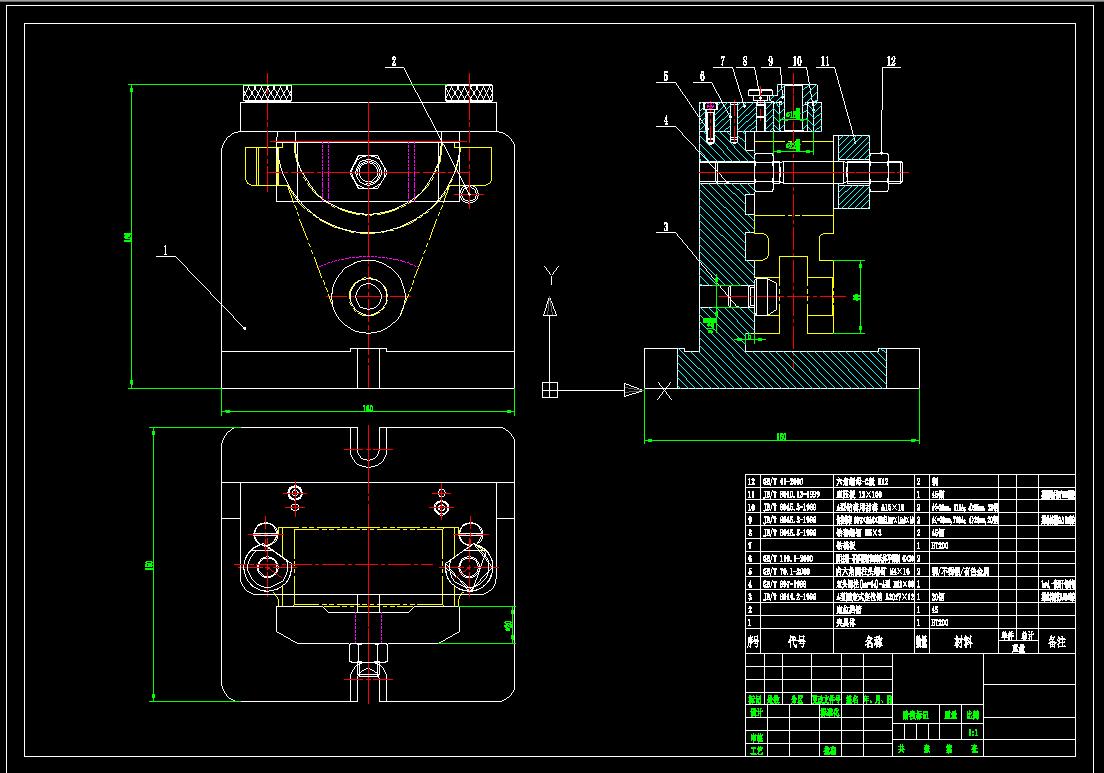Select part balloon number 8
Viewport: 1104px width, 773px height.
[x=745, y=61]
